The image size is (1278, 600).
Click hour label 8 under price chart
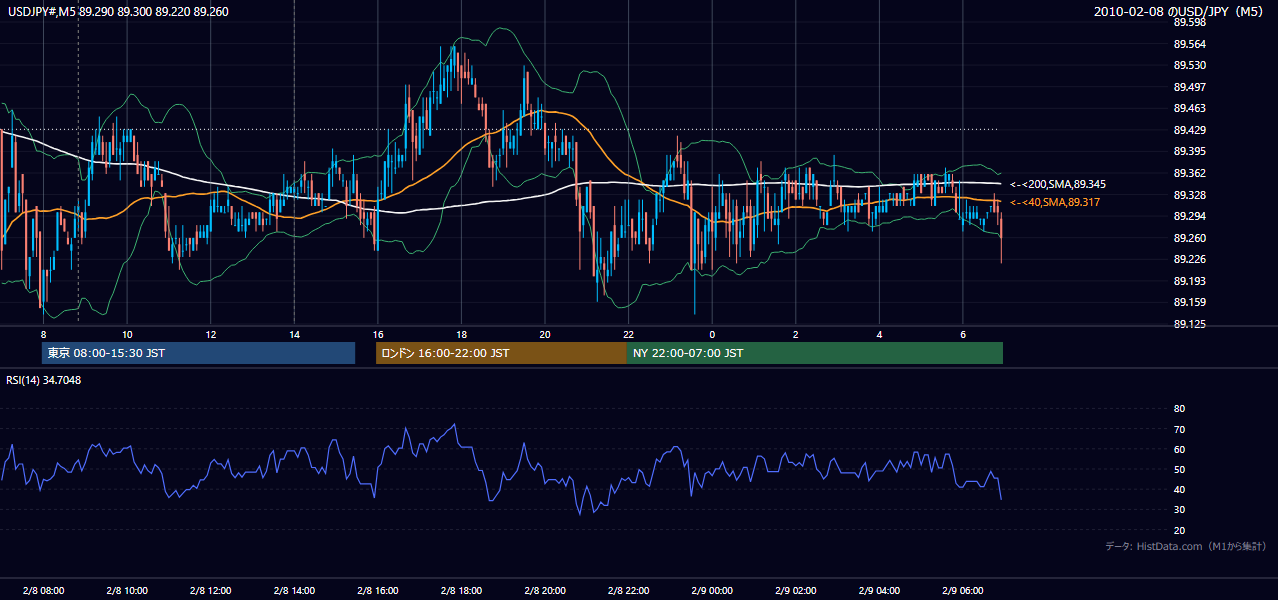[43, 334]
